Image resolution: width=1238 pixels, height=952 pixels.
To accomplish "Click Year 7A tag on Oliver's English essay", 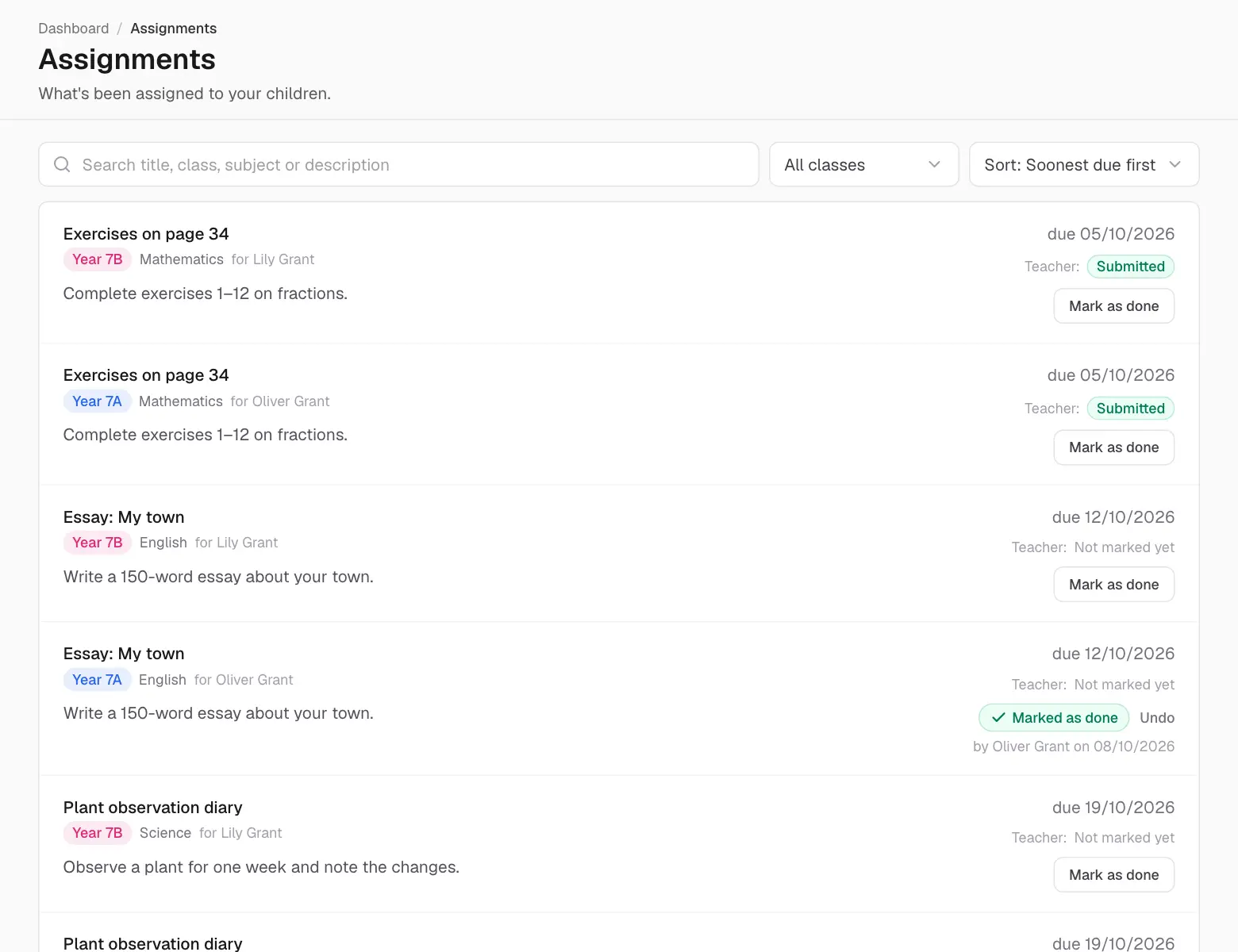I will coord(97,680).
